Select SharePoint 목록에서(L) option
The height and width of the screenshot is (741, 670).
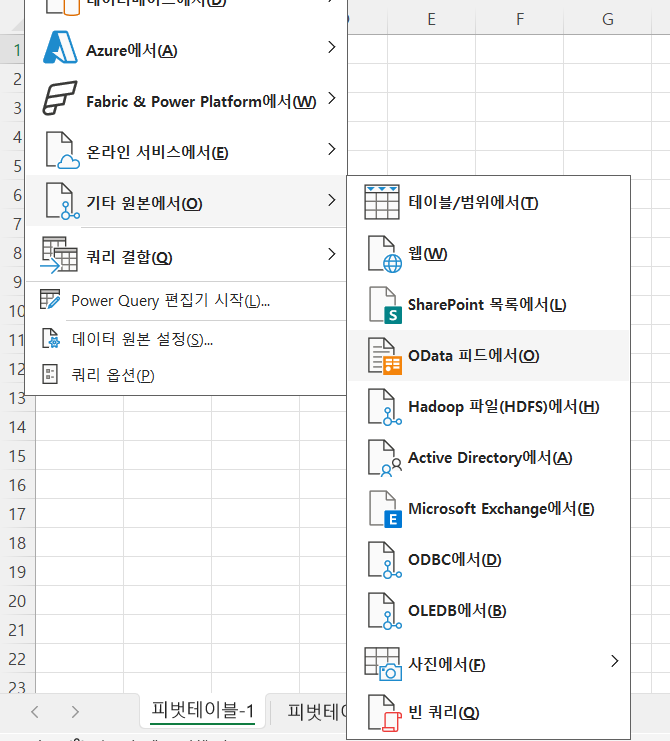[x=489, y=305]
